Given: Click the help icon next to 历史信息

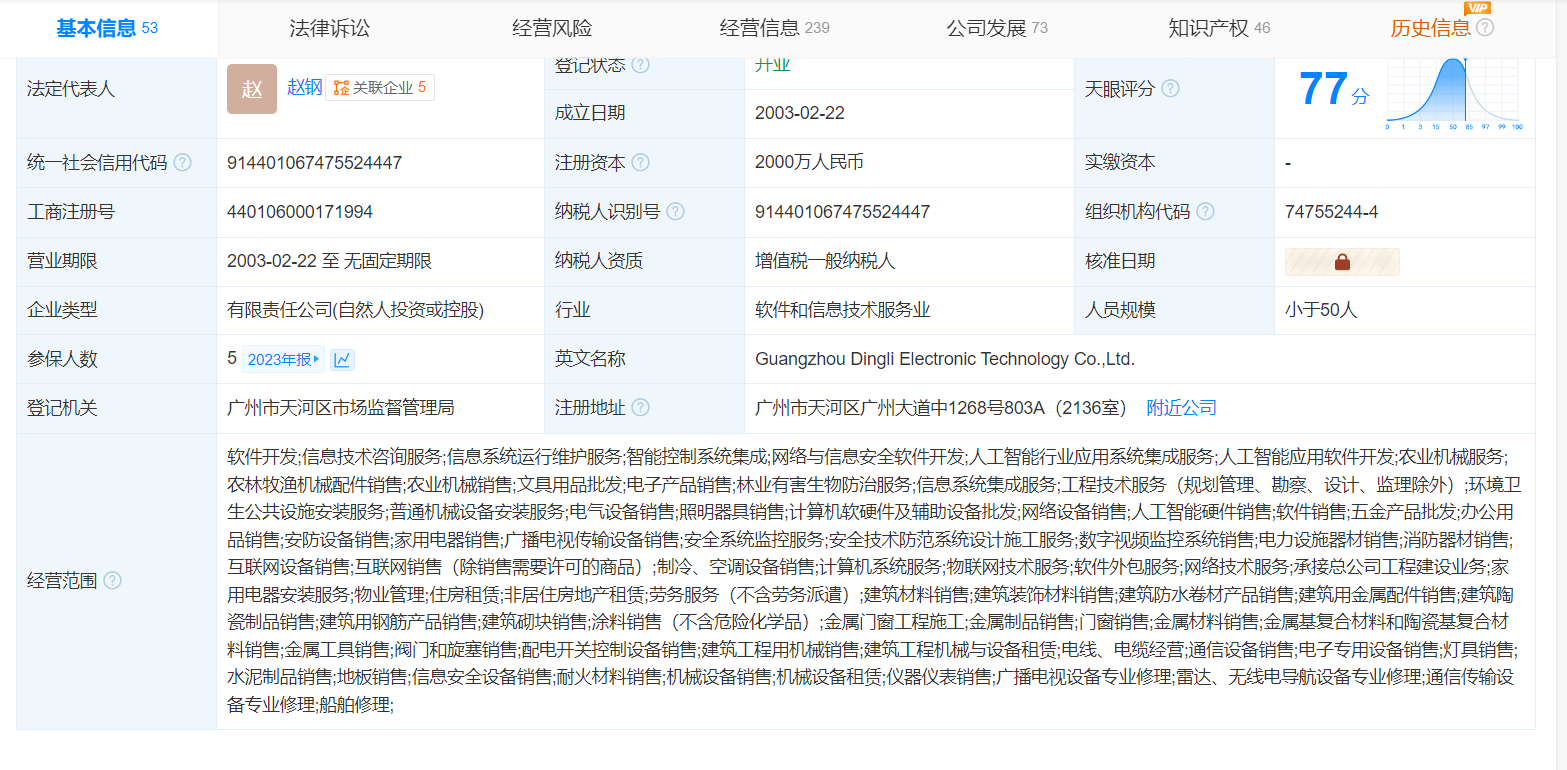Looking at the screenshot, I should tap(1485, 28).
